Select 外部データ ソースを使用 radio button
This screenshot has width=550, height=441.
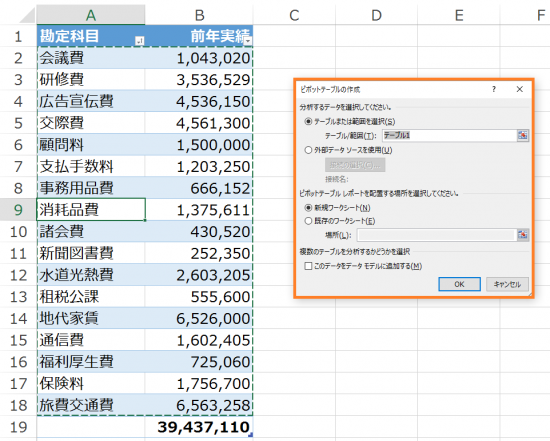(x=308, y=150)
